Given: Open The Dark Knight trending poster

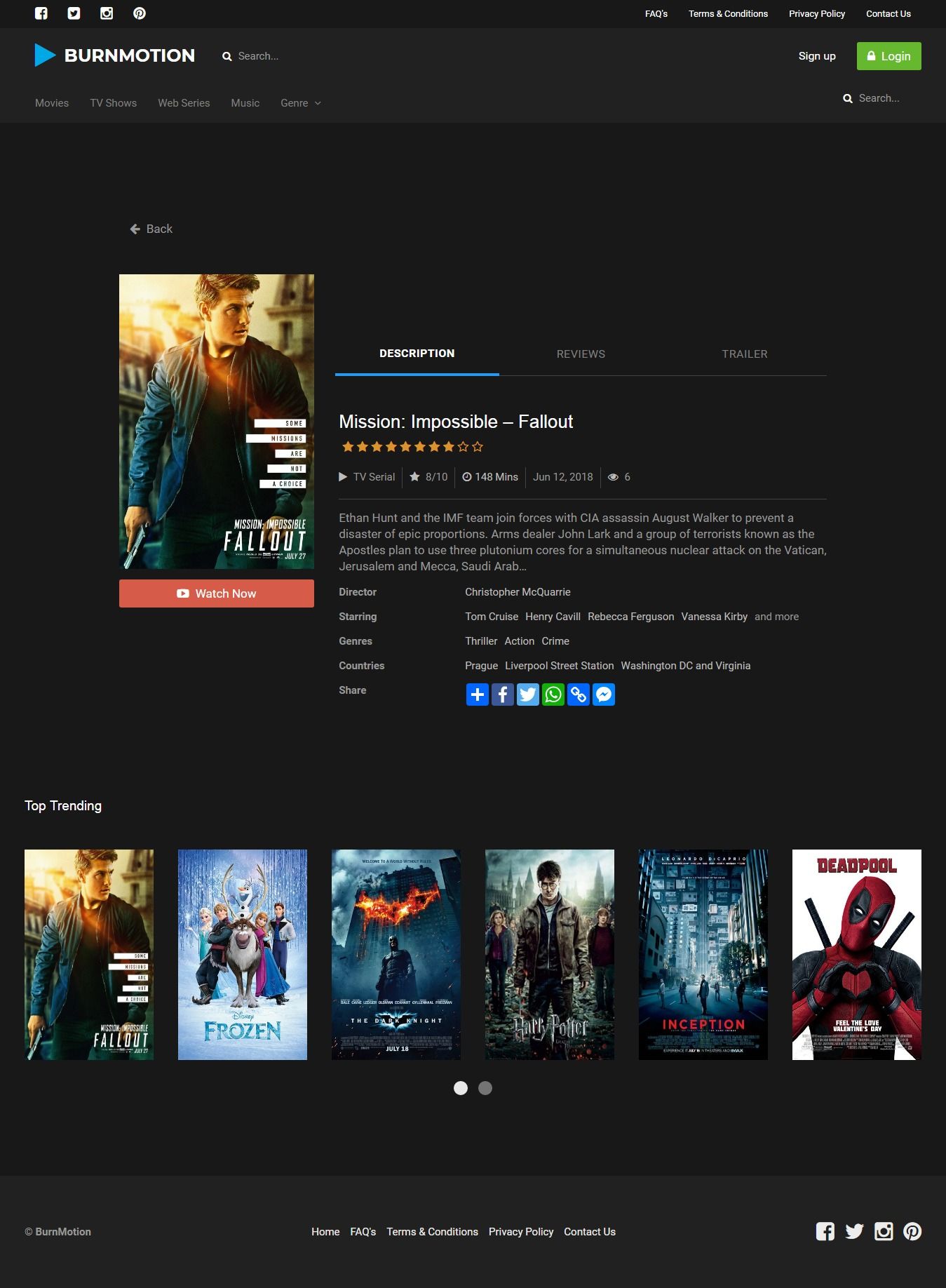Looking at the screenshot, I should tap(396, 955).
